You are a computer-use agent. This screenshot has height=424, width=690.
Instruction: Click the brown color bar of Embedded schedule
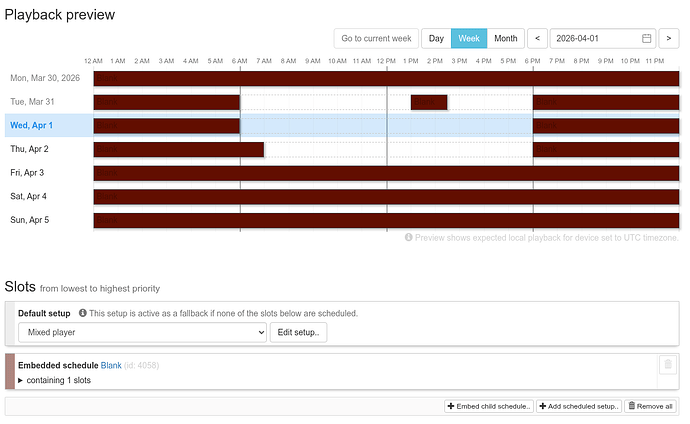10,371
